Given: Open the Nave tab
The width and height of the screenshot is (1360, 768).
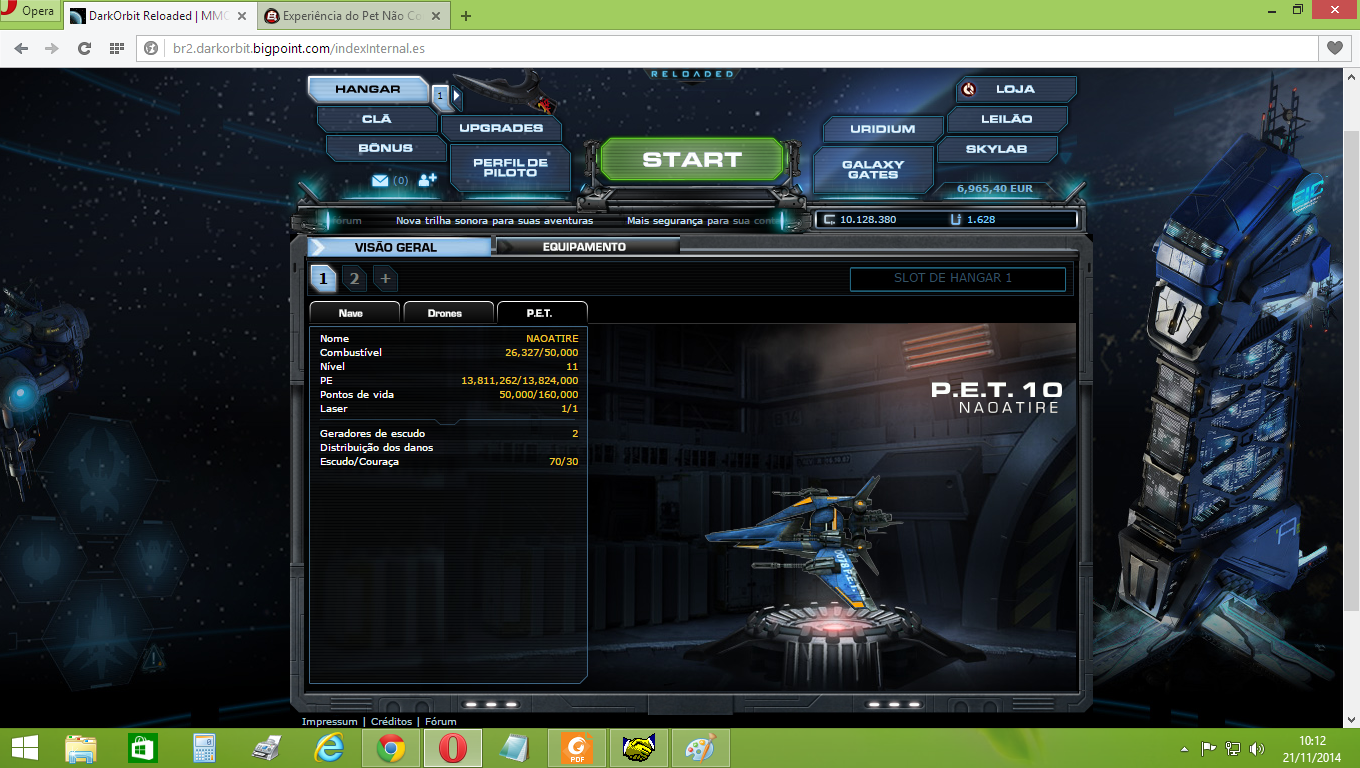Looking at the screenshot, I should click(x=355, y=312).
